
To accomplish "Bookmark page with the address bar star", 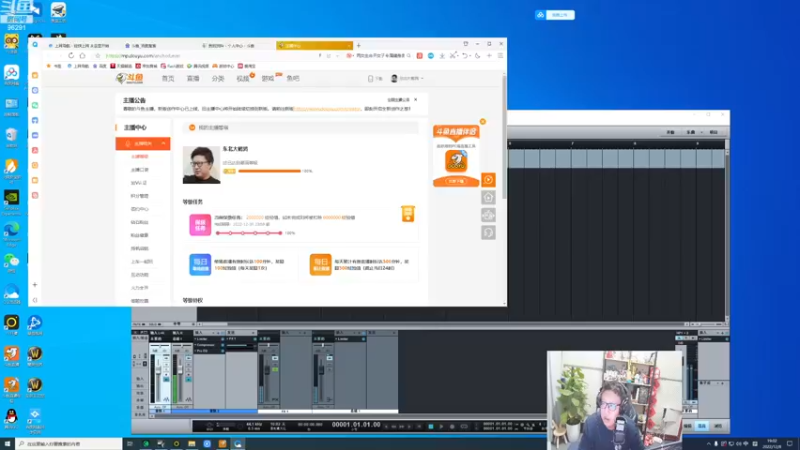I will click(97, 56).
